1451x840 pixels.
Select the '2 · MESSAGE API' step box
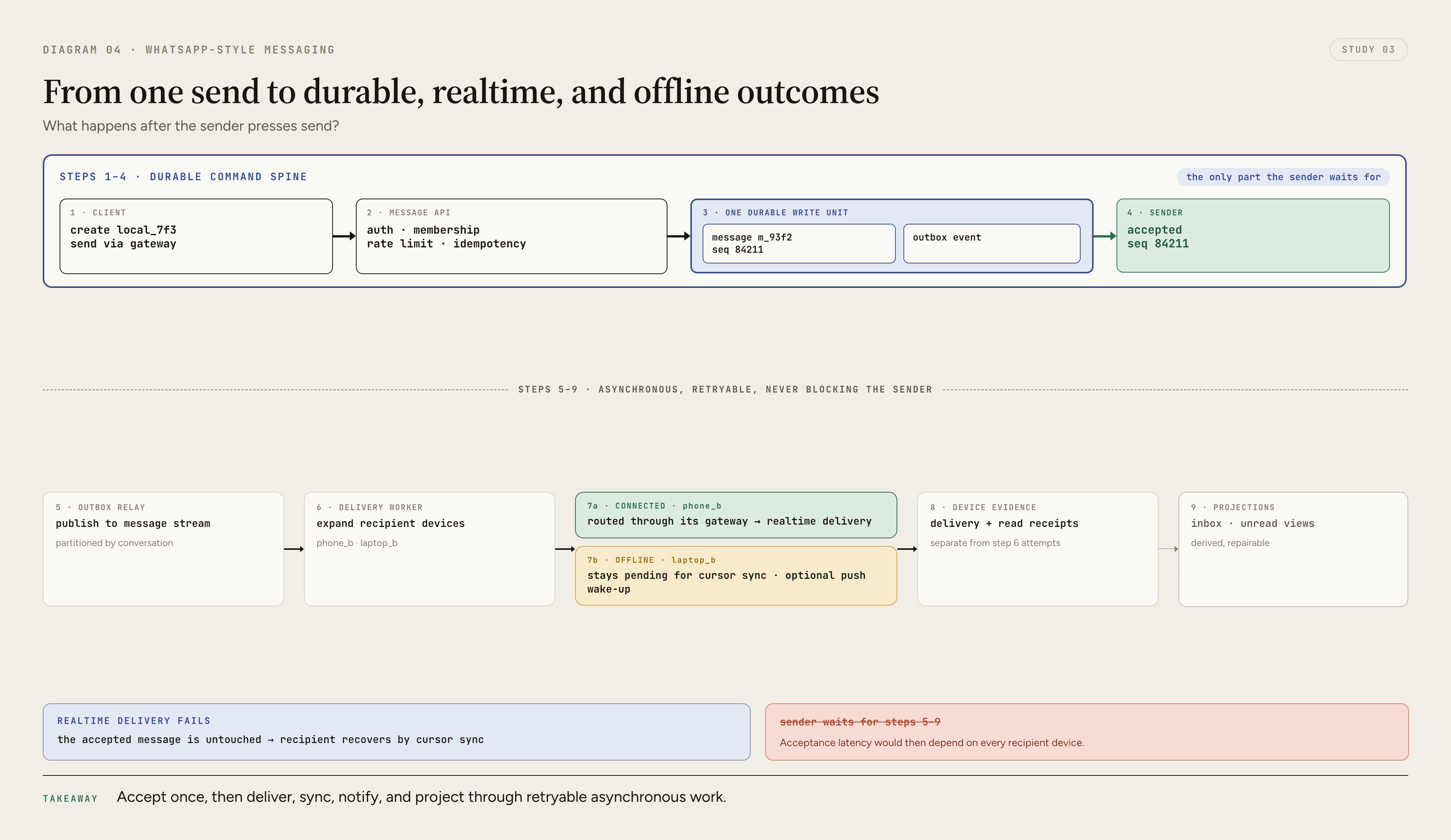coord(511,236)
